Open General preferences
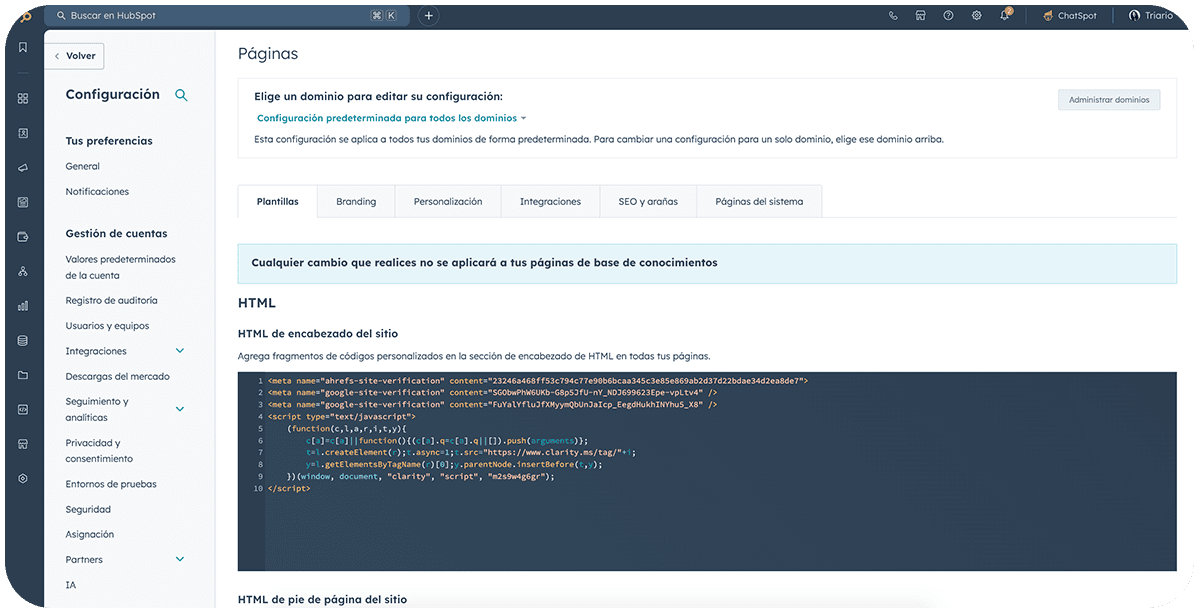The height and width of the screenshot is (614, 1200). pos(83,167)
